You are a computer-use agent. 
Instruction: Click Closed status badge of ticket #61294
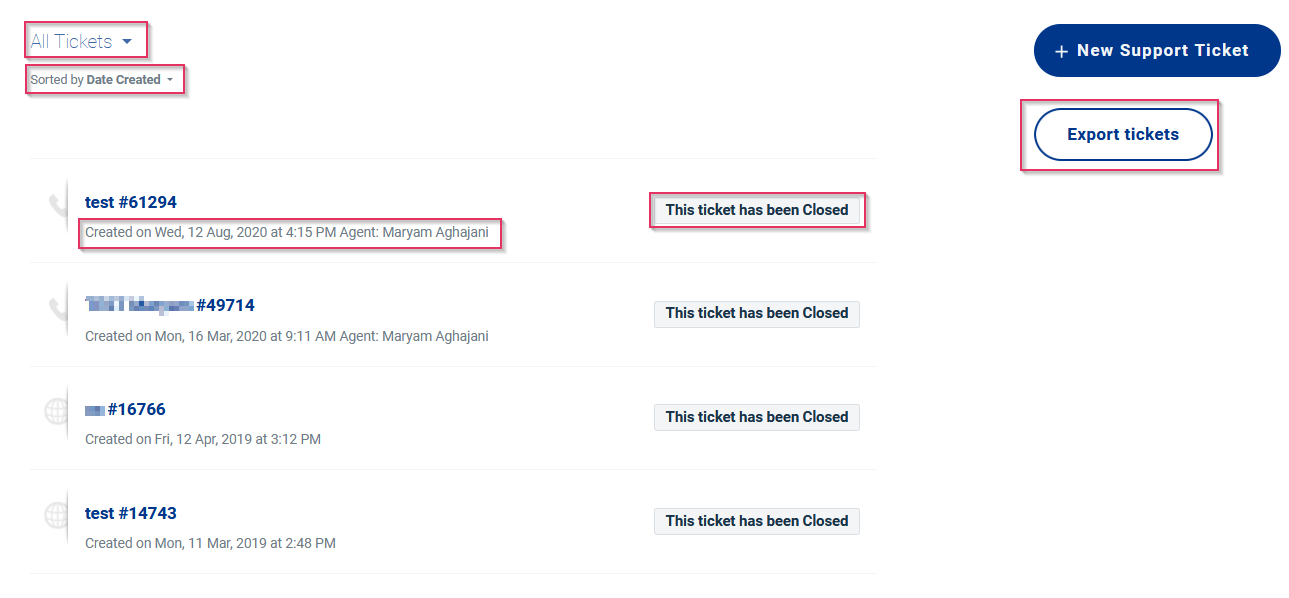tap(756, 210)
